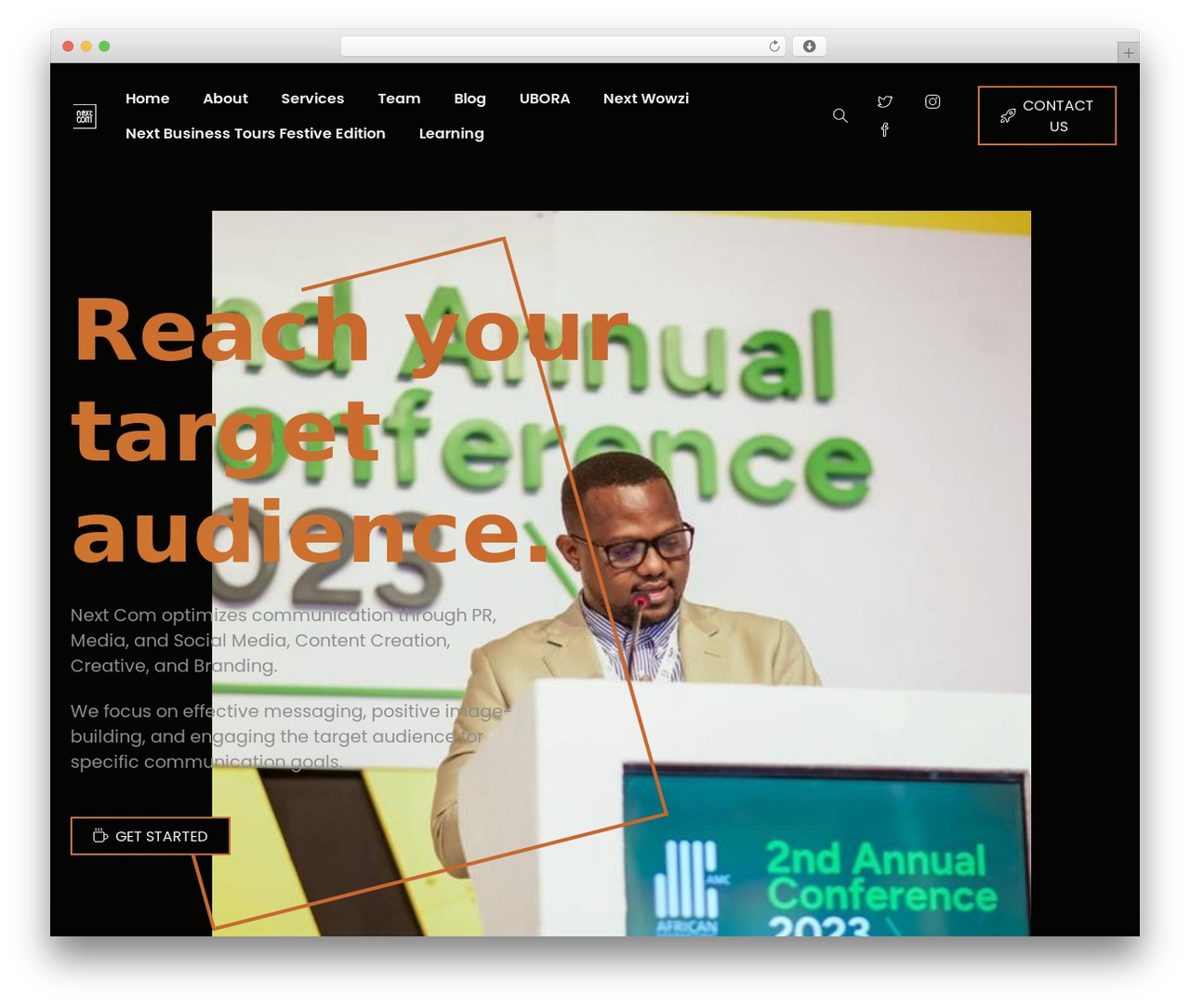Open a new browser tab with plus
The image size is (1190, 1008).
tap(1128, 53)
